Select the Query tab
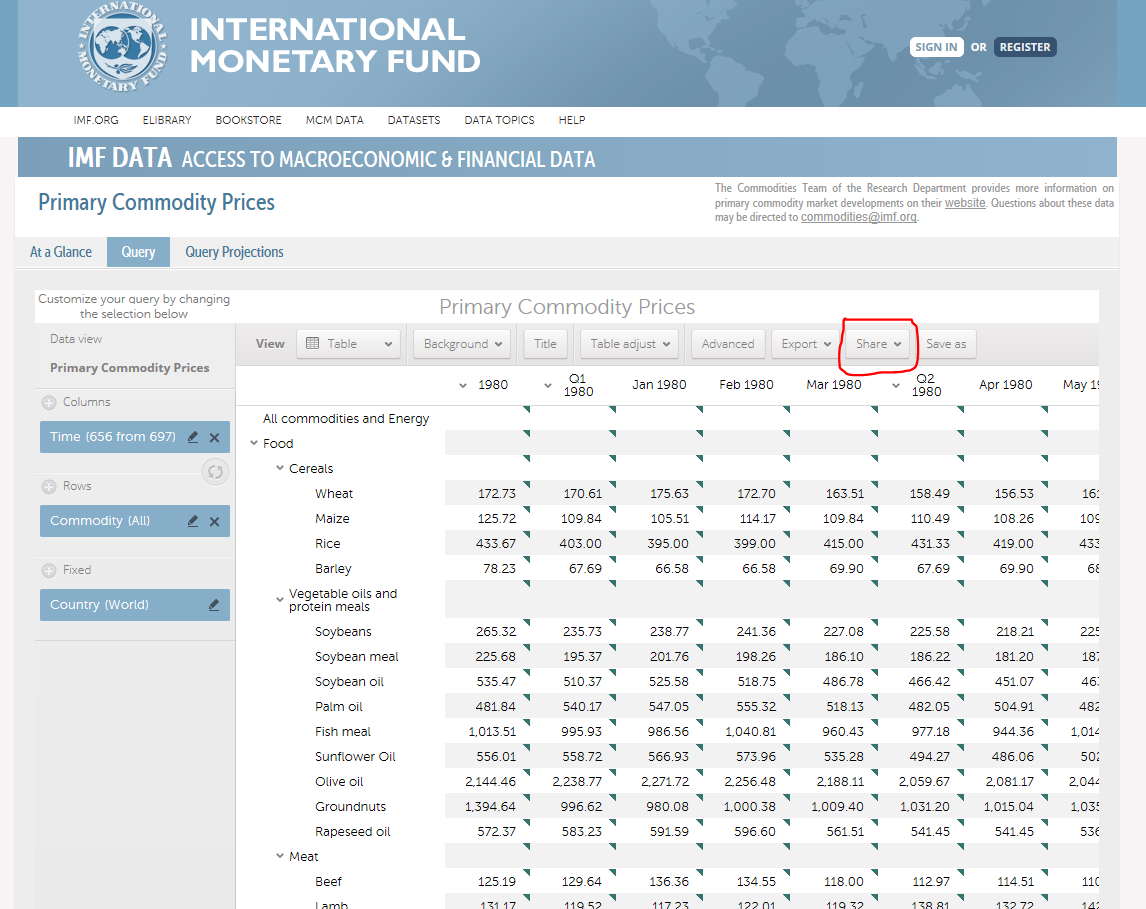1146x909 pixels. 138,252
